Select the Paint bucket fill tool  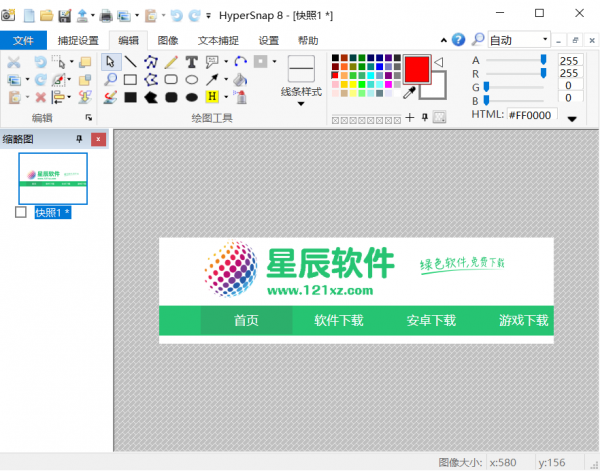click(x=240, y=79)
